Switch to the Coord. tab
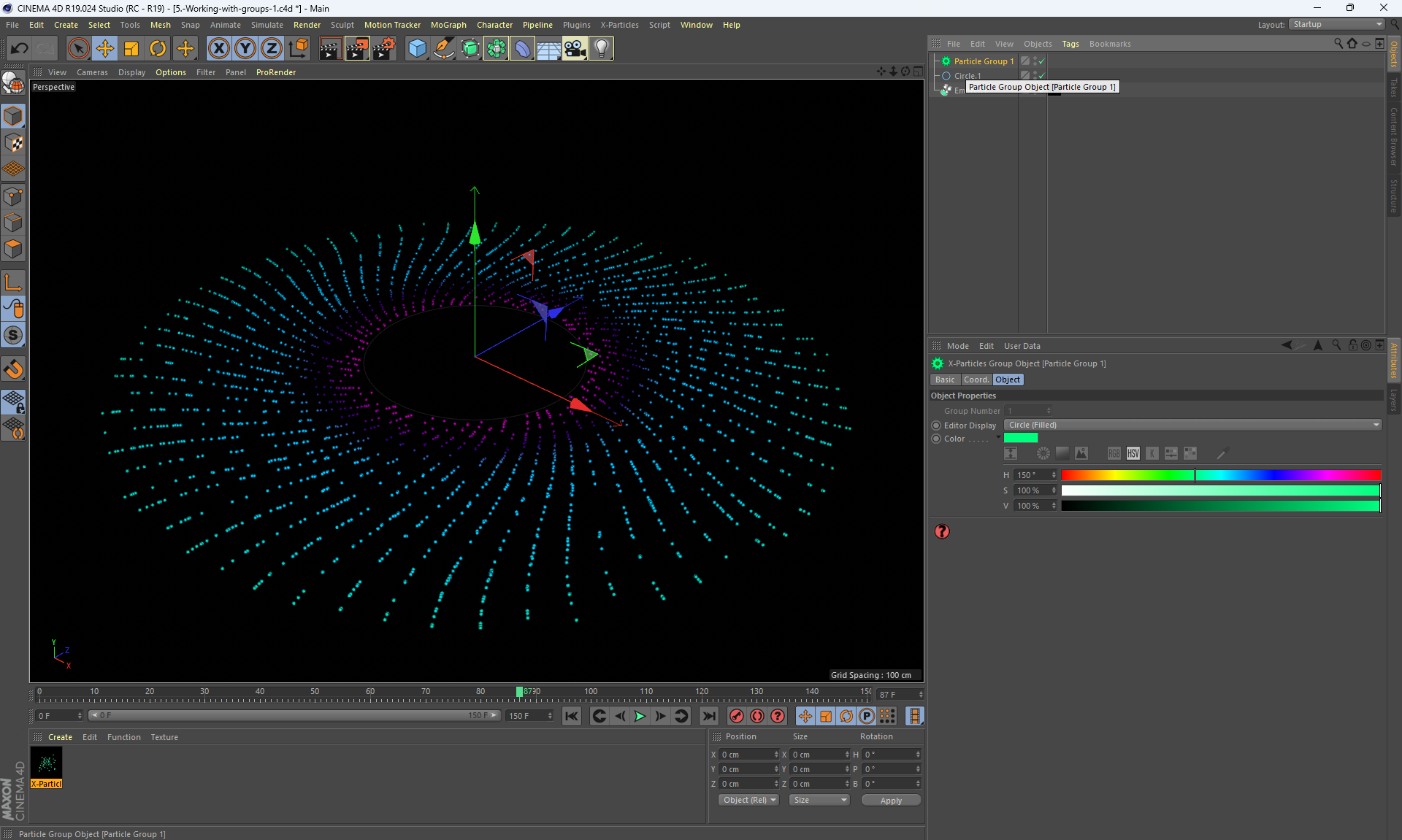The height and width of the screenshot is (840, 1402). click(x=976, y=379)
